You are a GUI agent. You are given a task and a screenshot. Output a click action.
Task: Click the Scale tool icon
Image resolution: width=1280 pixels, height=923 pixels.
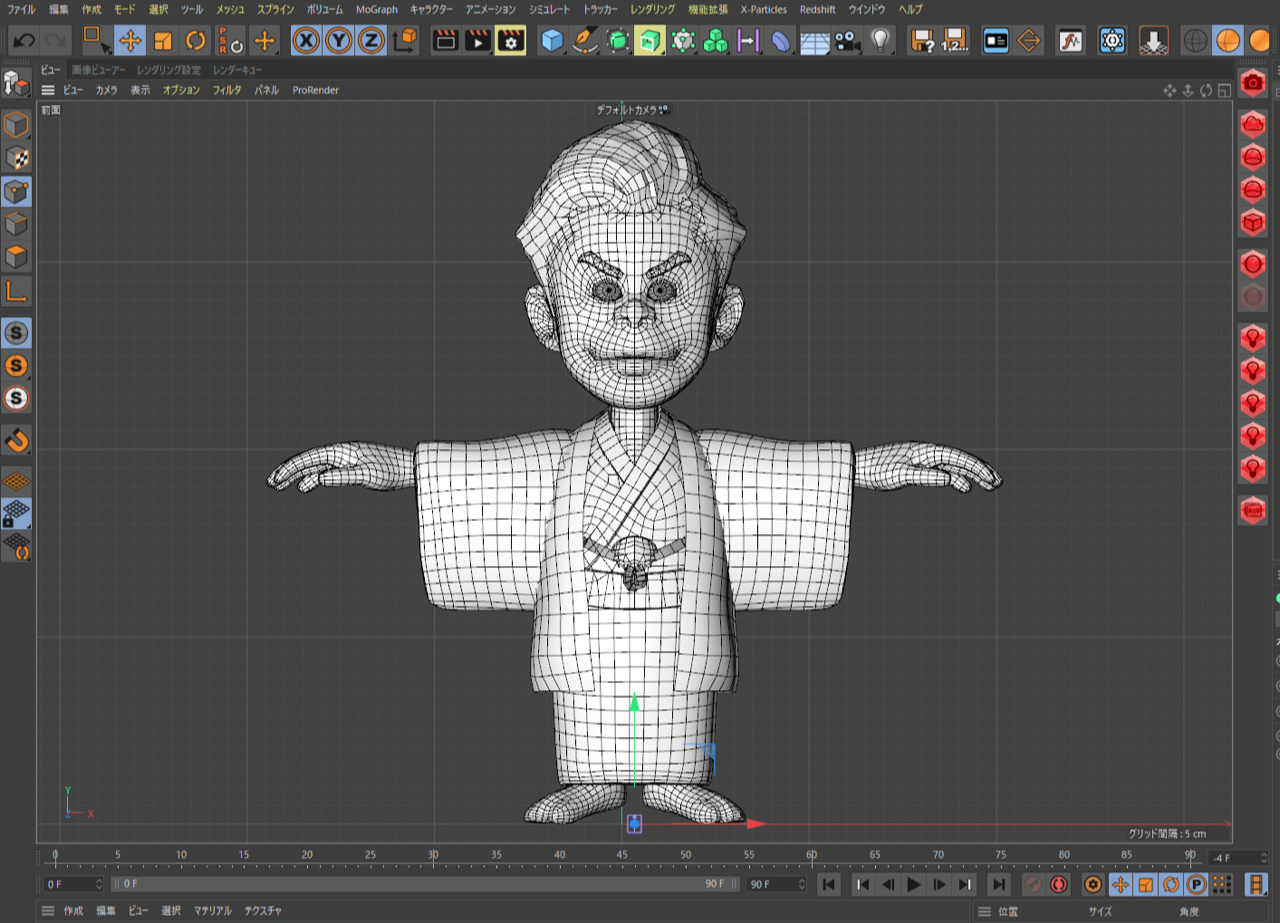tap(163, 41)
